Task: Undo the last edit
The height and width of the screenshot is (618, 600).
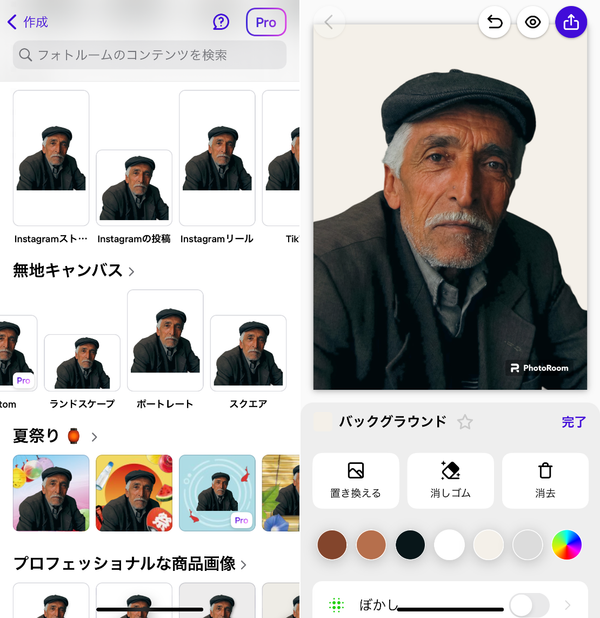Action: pyautogui.click(x=494, y=22)
